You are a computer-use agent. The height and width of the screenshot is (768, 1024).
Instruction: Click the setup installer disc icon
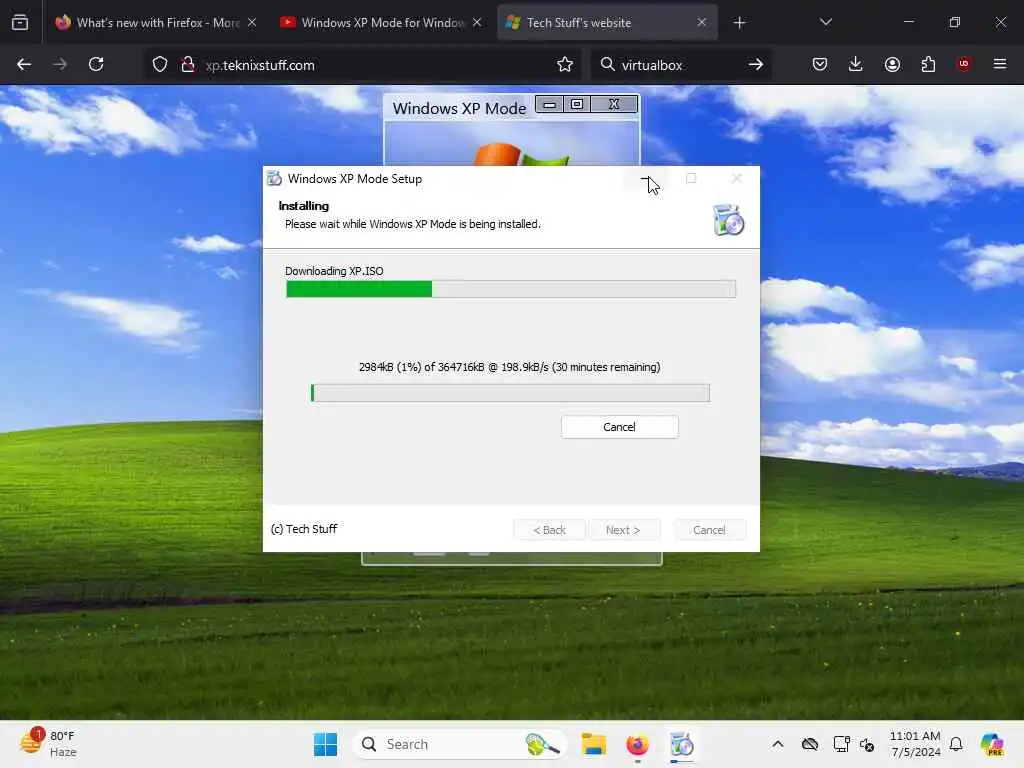pyautogui.click(x=728, y=219)
